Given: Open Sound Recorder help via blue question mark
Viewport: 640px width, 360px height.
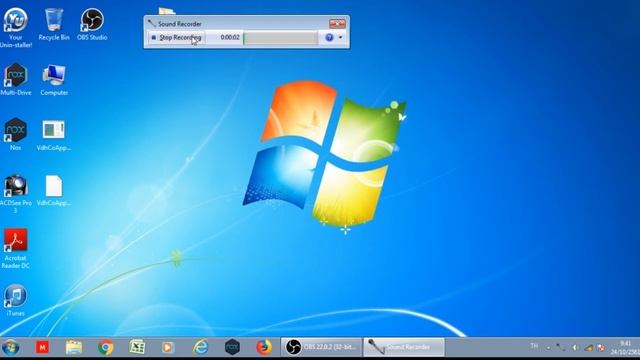Looking at the screenshot, I should coord(329,38).
